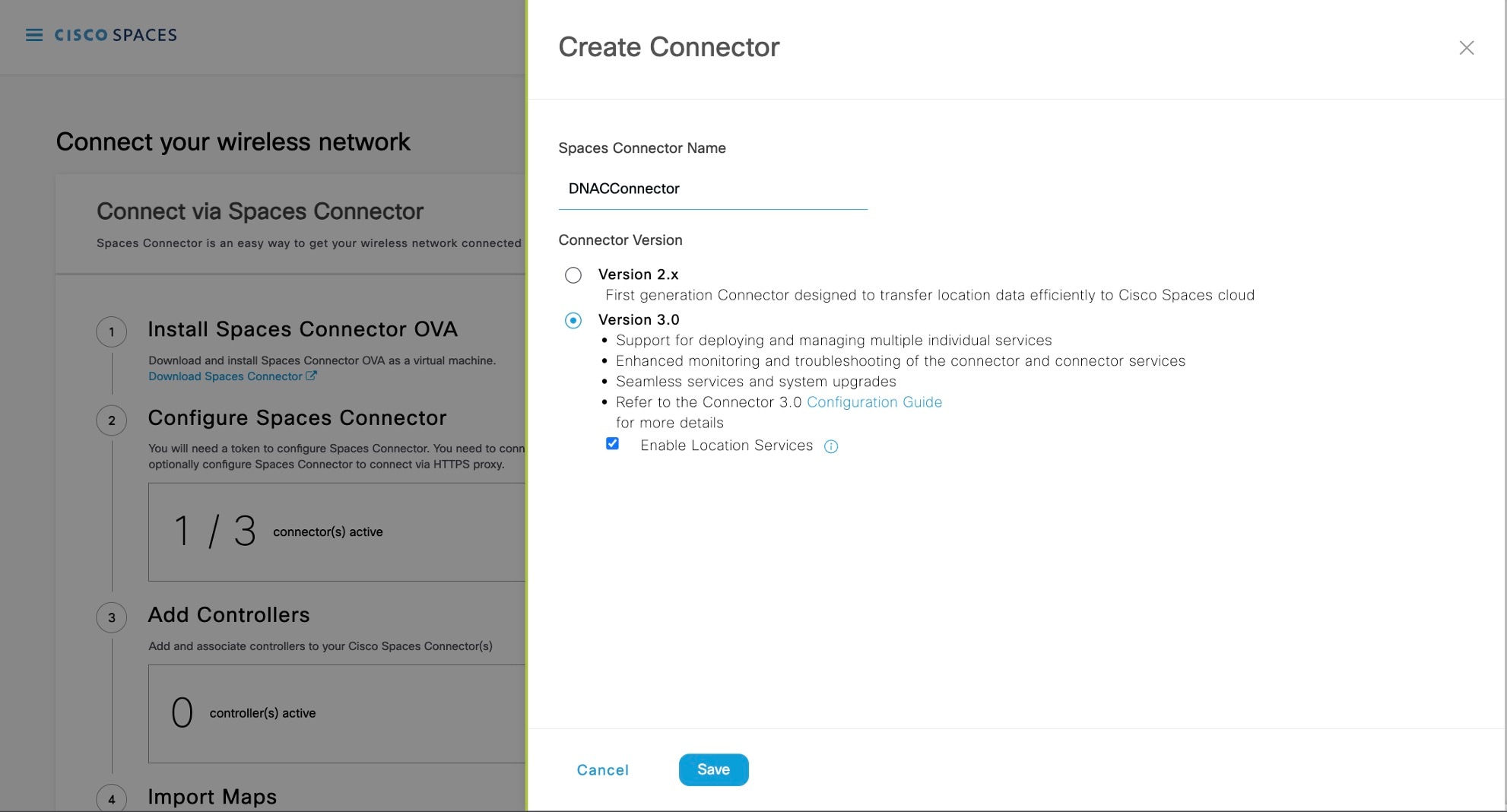Save the new connector
The height and width of the screenshot is (812, 1507).
tap(713, 769)
